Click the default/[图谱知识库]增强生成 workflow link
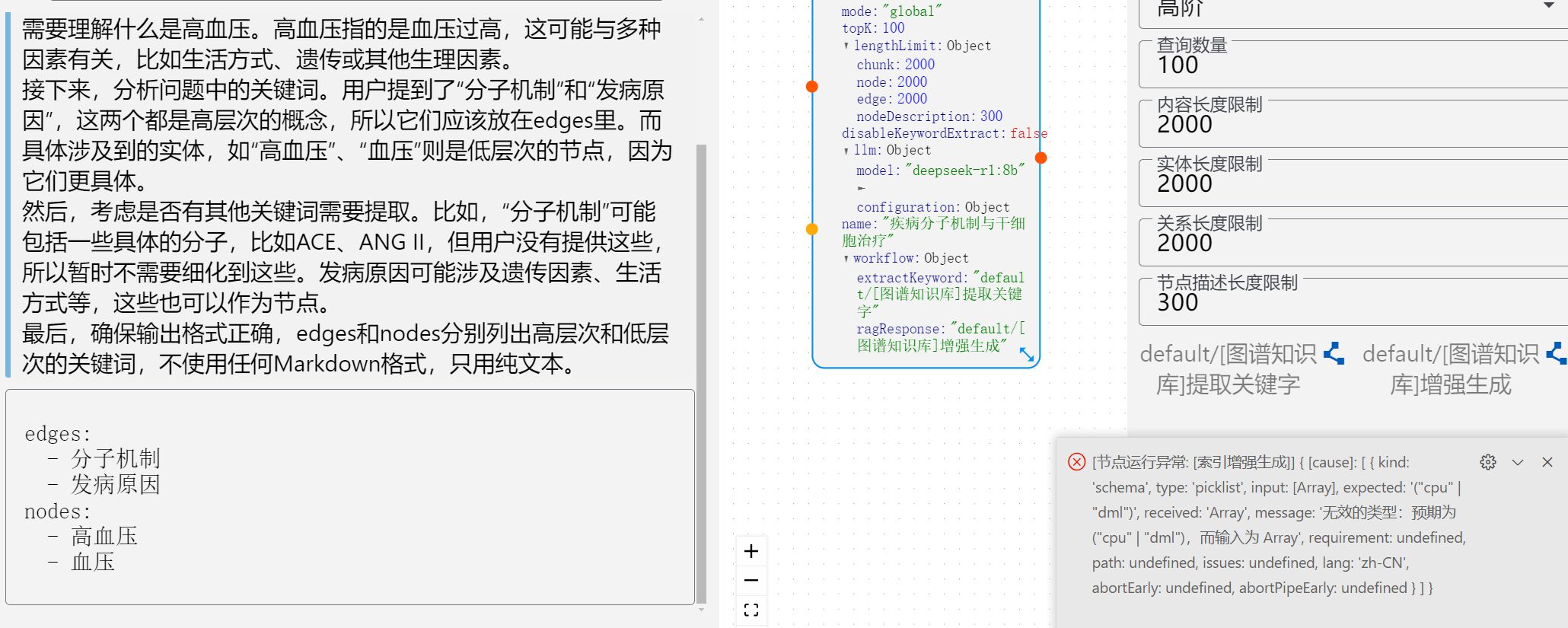 pyautogui.click(x=1450, y=369)
